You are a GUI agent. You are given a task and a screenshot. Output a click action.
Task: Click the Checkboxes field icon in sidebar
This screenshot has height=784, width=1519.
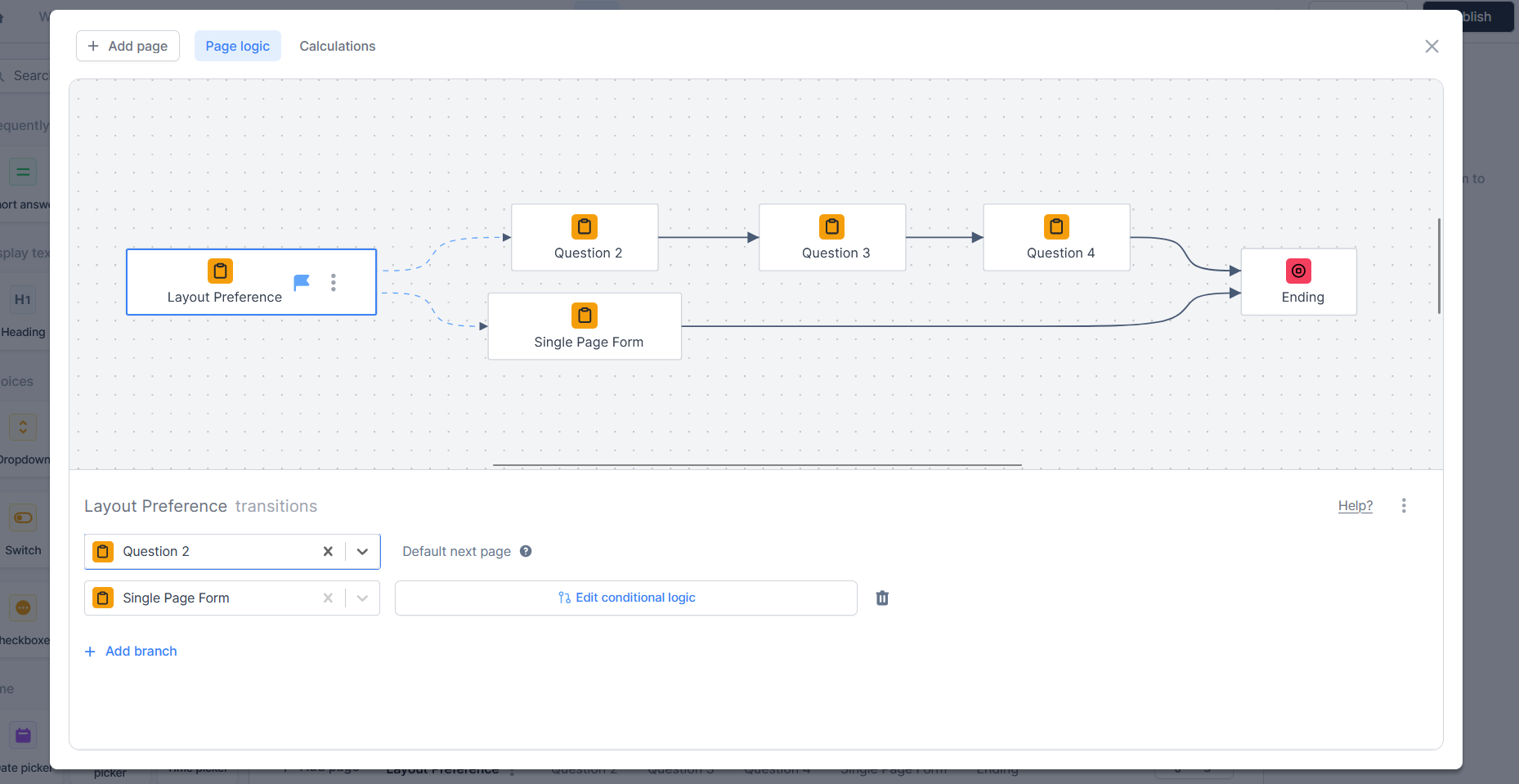(x=23, y=607)
